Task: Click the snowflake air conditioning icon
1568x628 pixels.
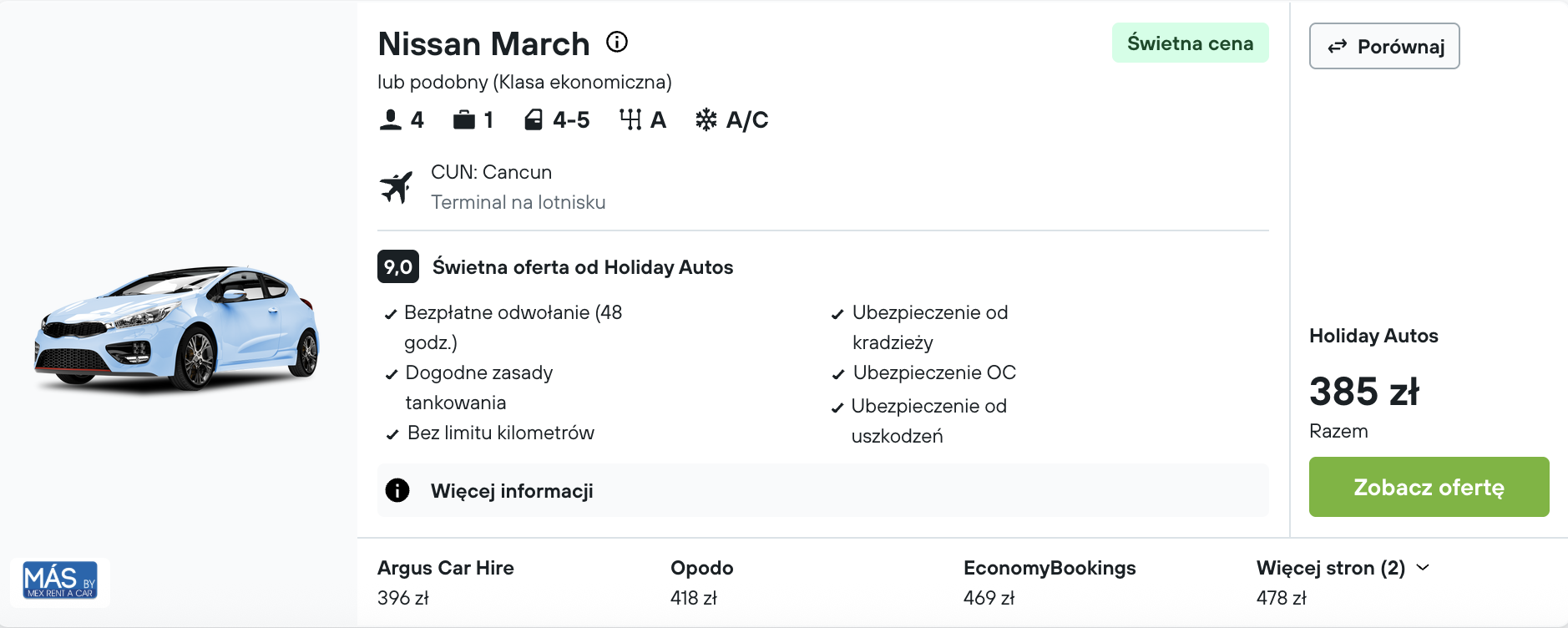Action: click(x=706, y=120)
